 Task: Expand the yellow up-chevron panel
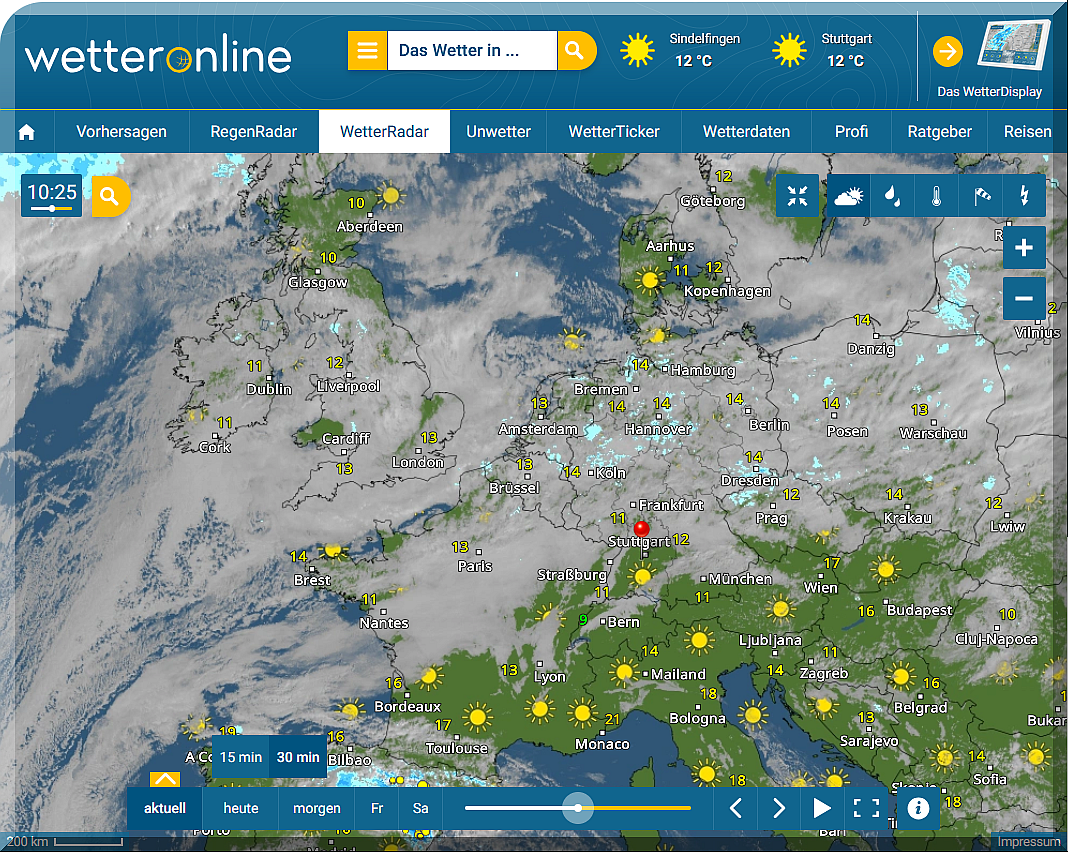click(x=165, y=779)
